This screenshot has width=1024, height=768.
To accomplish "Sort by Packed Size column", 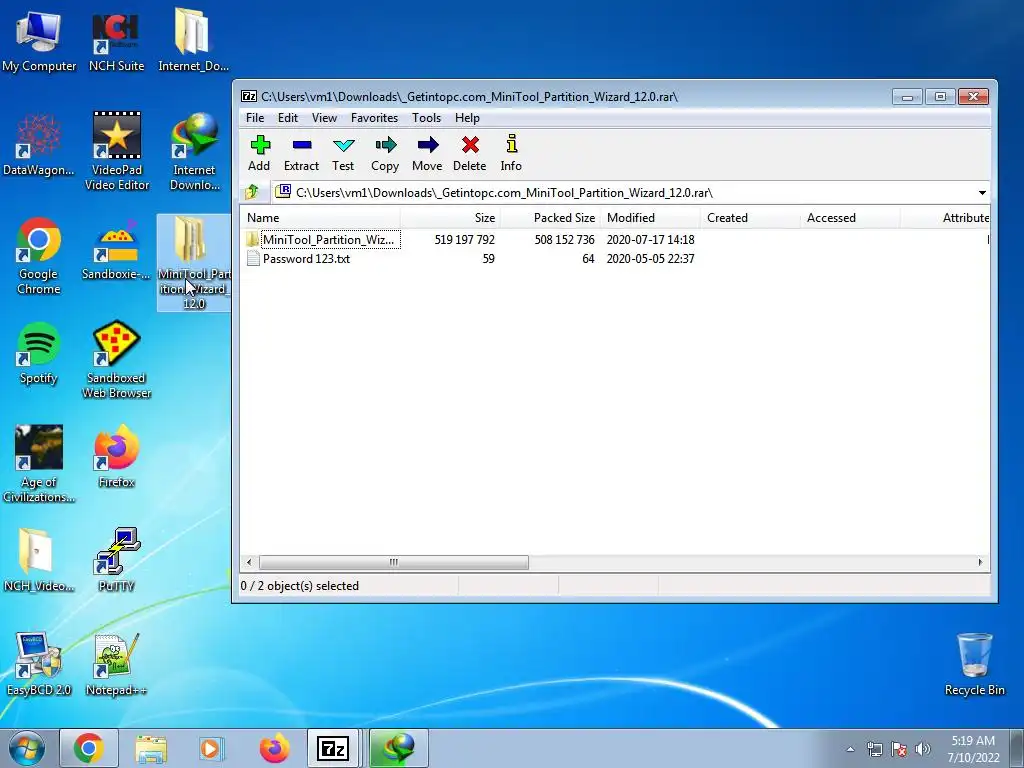I will (551, 217).
